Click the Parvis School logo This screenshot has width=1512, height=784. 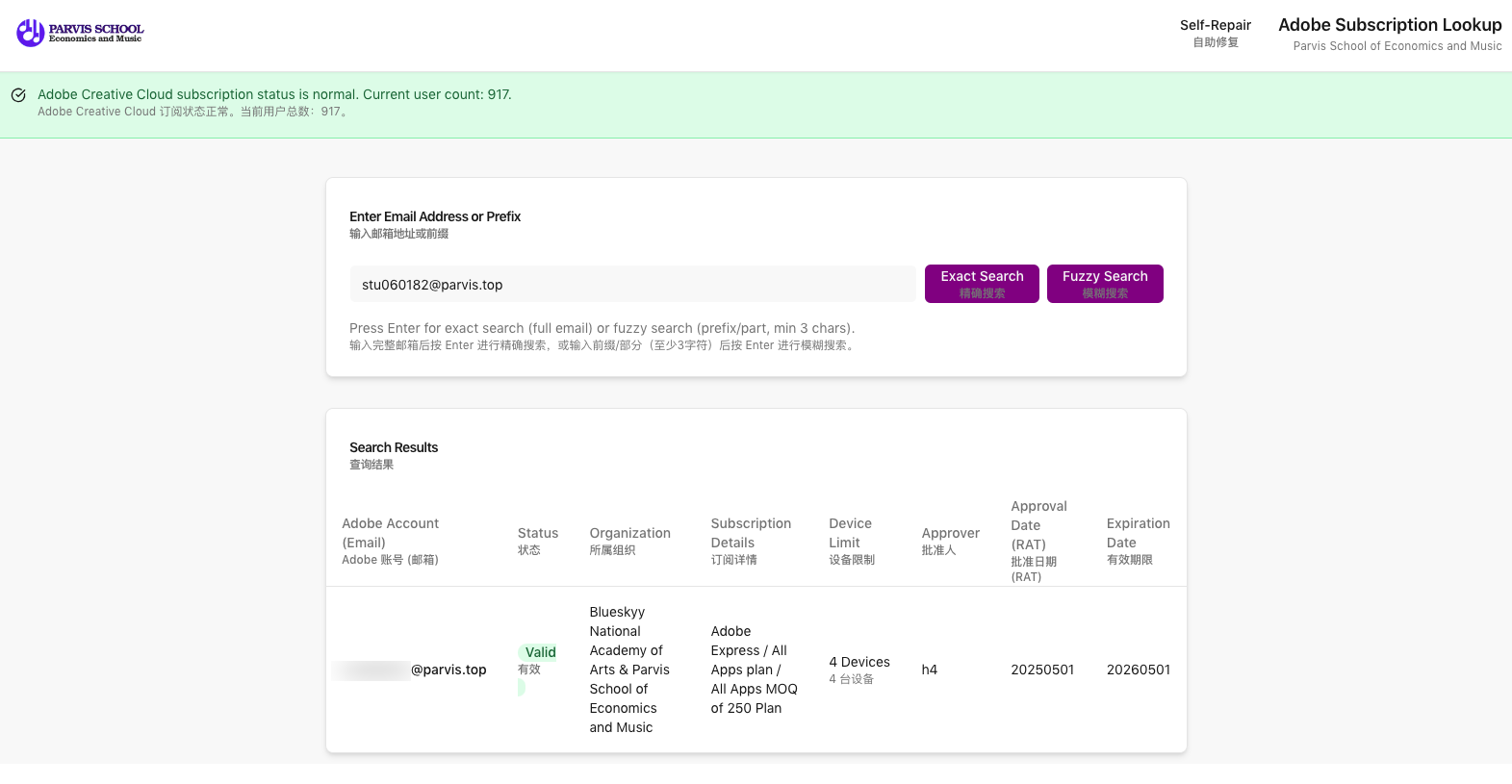point(80,33)
